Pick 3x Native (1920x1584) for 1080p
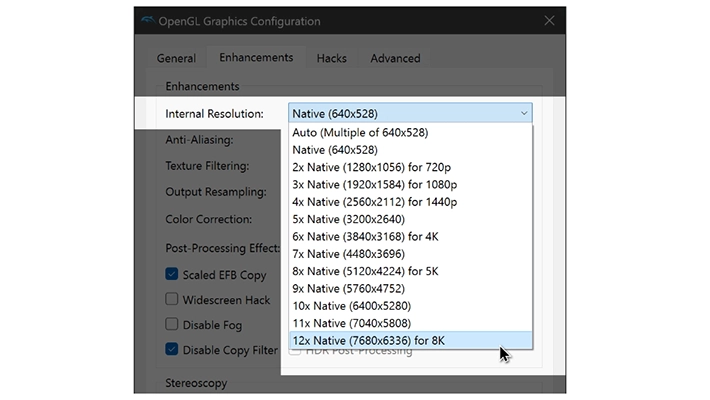710x400 pixels. pyautogui.click(x=410, y=185)
